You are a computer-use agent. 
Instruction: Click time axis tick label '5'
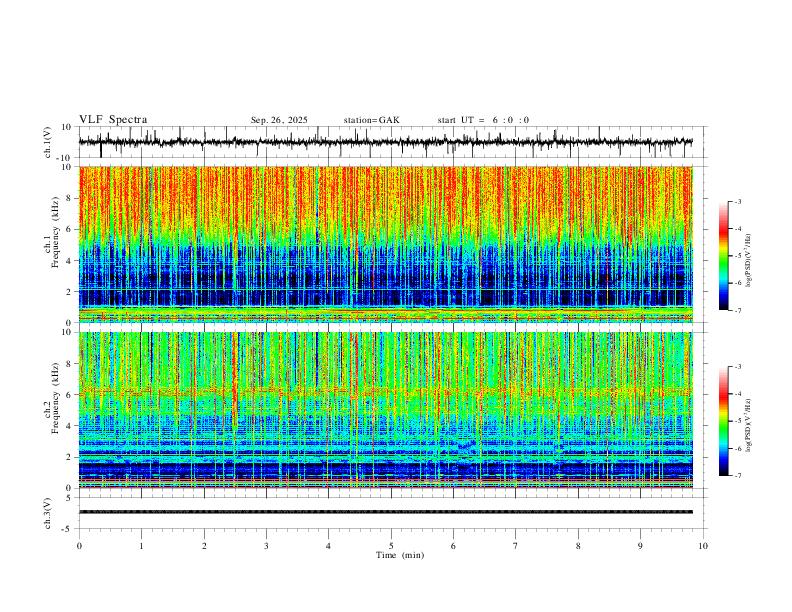391,546
